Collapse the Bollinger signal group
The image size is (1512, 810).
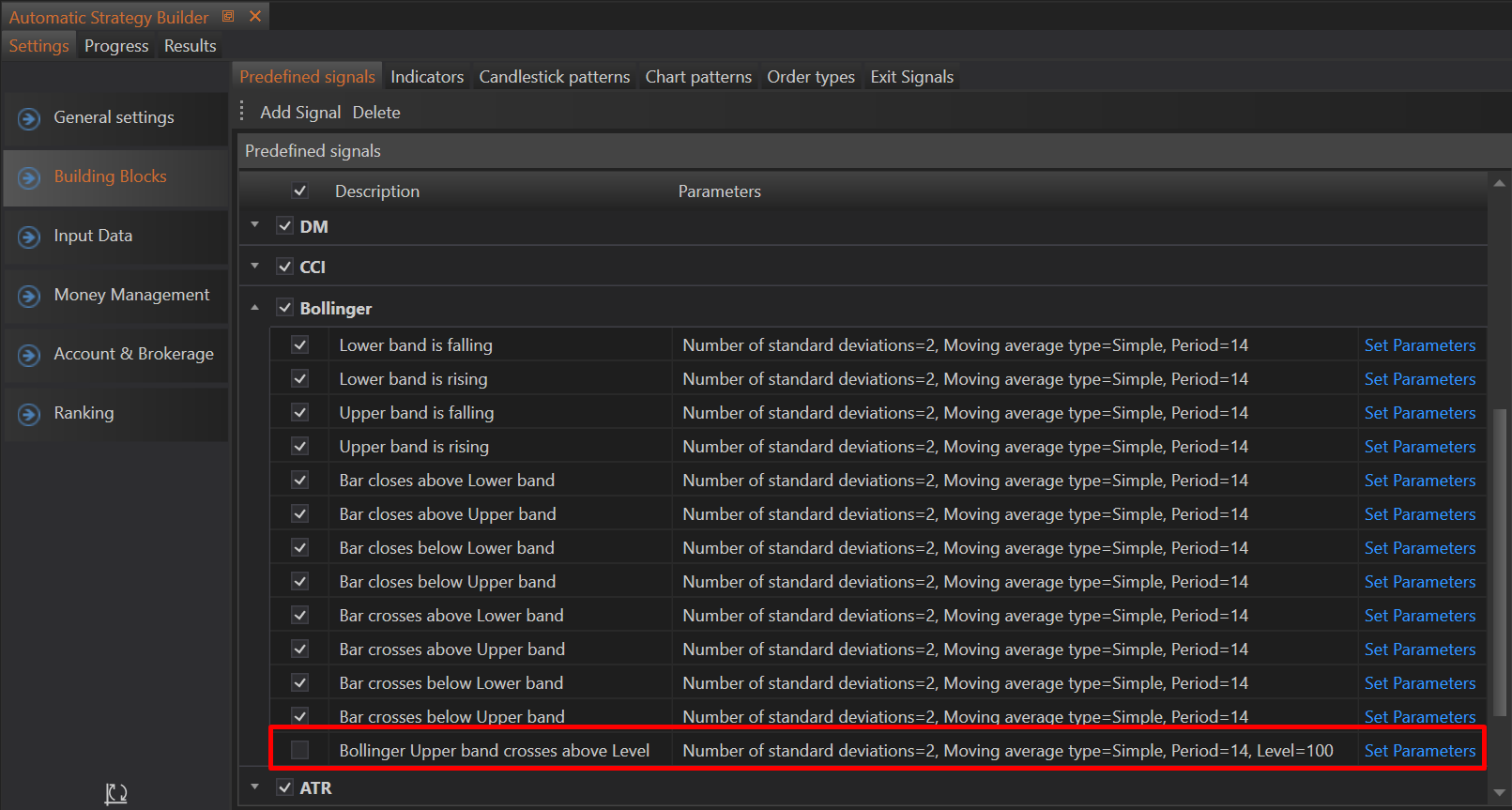point(254,308)
